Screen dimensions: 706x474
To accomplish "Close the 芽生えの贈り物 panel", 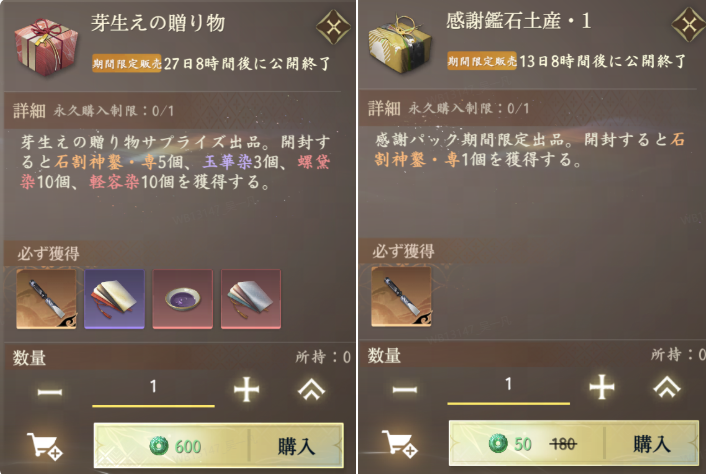I will [x=334, y=27].
